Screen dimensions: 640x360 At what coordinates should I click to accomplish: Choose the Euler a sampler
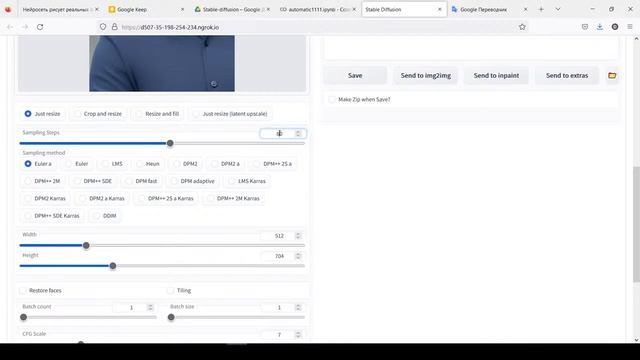(x=38, y=164)
